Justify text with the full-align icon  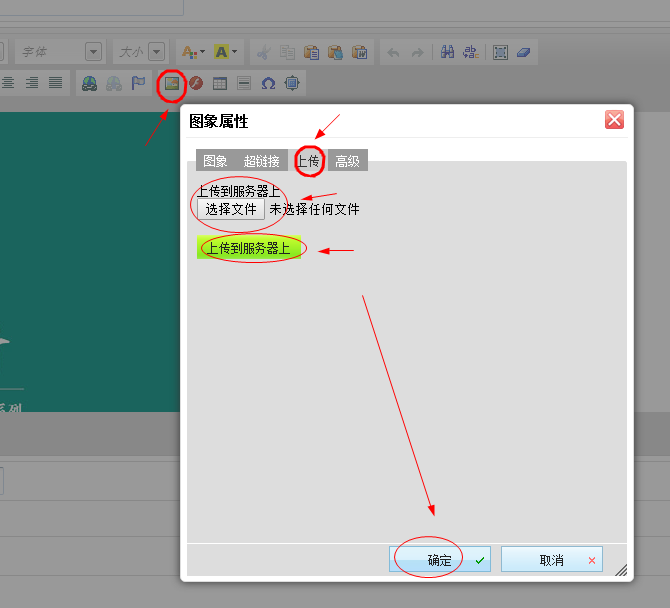(x=56, y=83)
